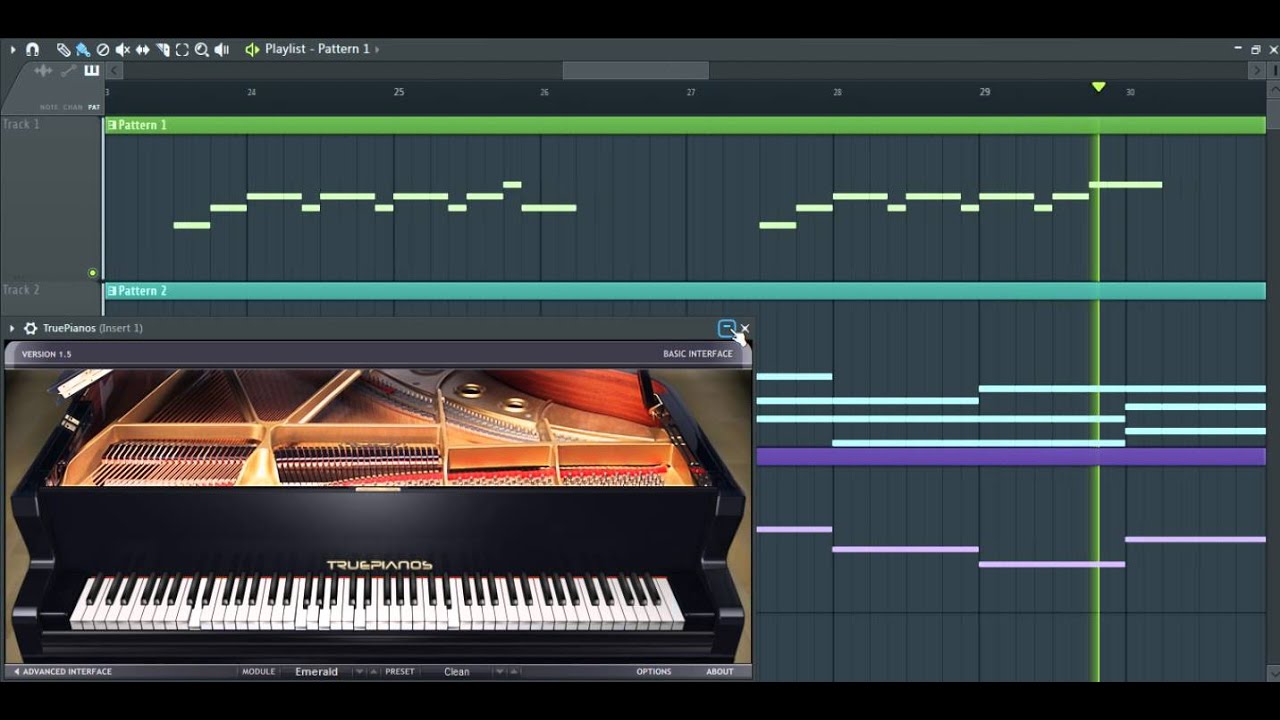This screenshot has width=1280, height=720.
Task: Open the Playlist options menu arrow
Action: 13,49
